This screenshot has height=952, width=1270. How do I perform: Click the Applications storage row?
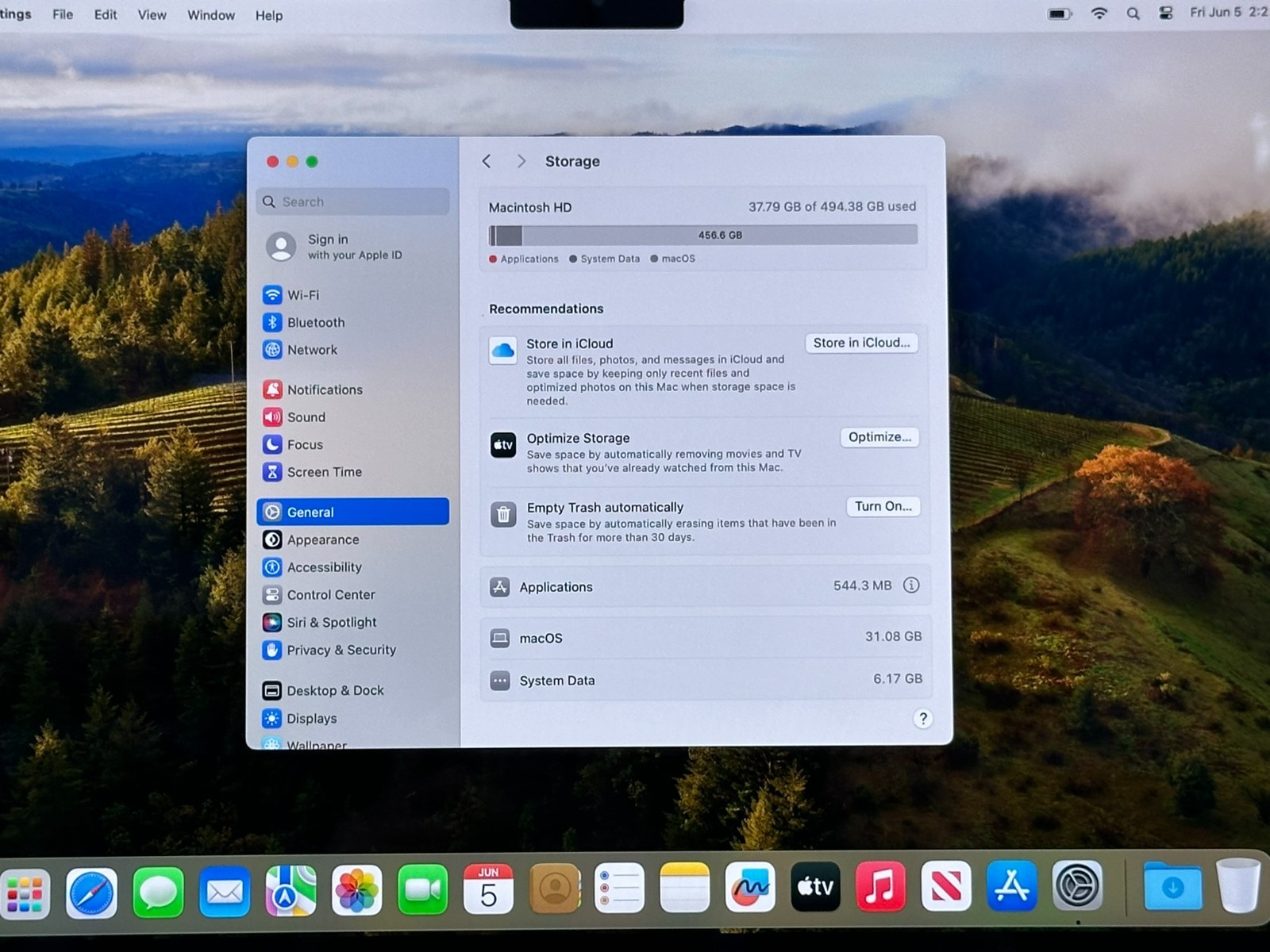click(x=705, y=586)
